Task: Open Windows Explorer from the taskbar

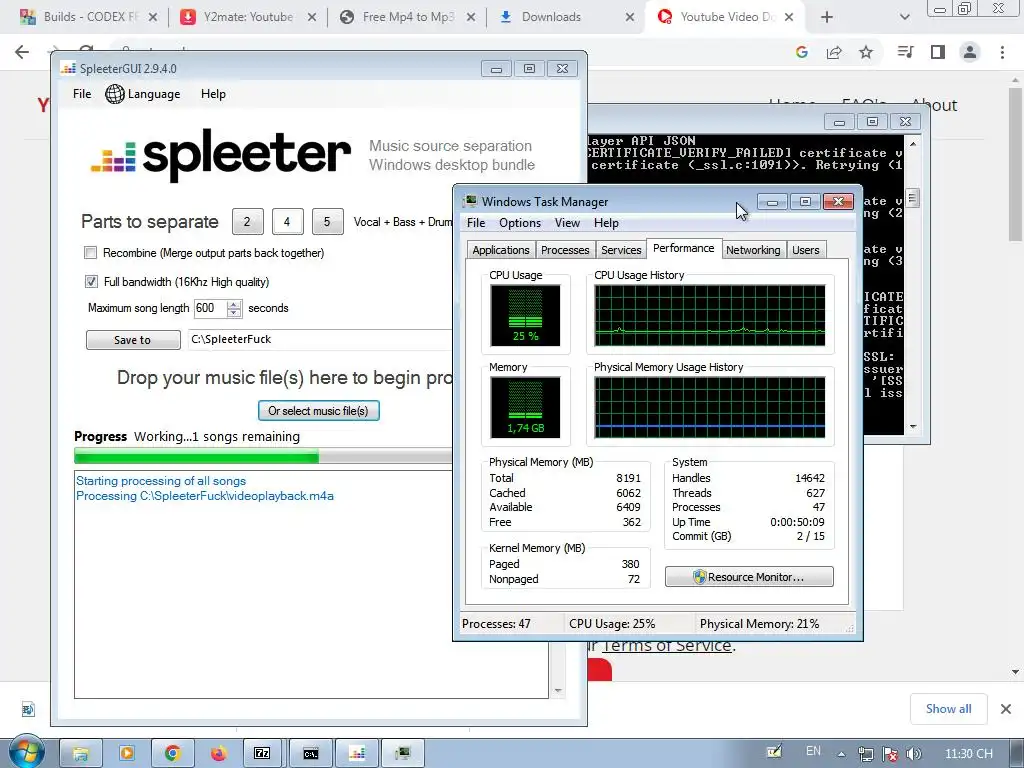Action: [81, 754]
